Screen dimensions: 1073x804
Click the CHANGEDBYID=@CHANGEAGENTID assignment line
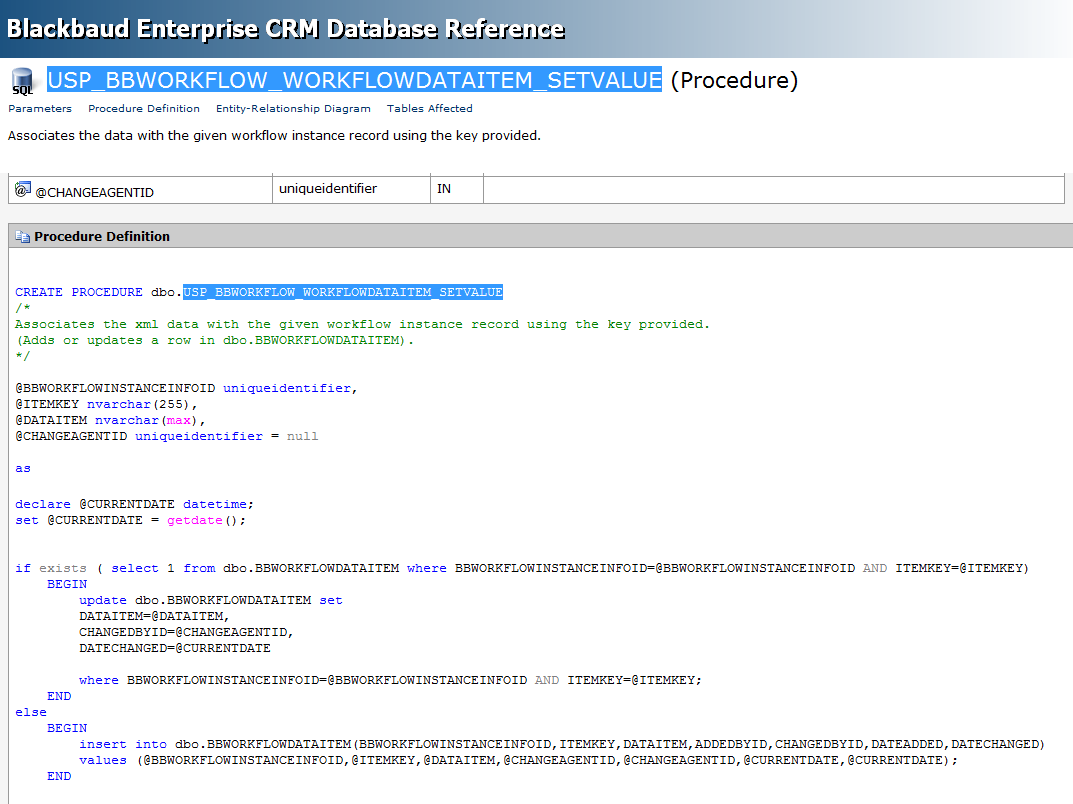click(x=186, y=632)
